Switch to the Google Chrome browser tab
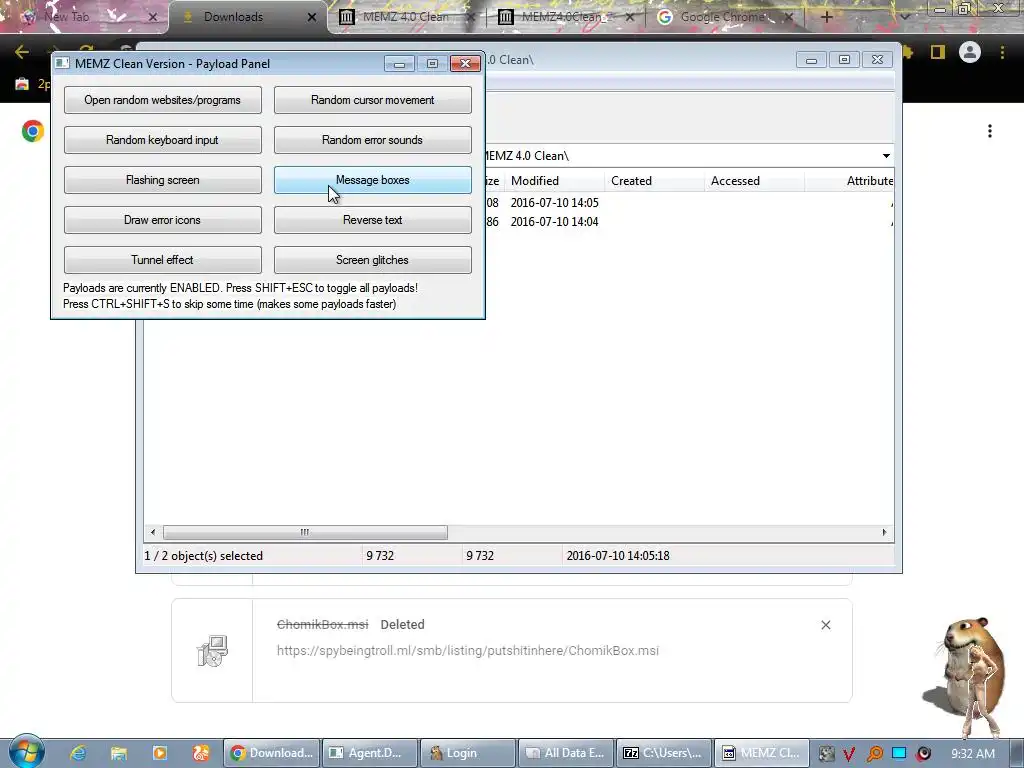 click(x=723, y=17)
